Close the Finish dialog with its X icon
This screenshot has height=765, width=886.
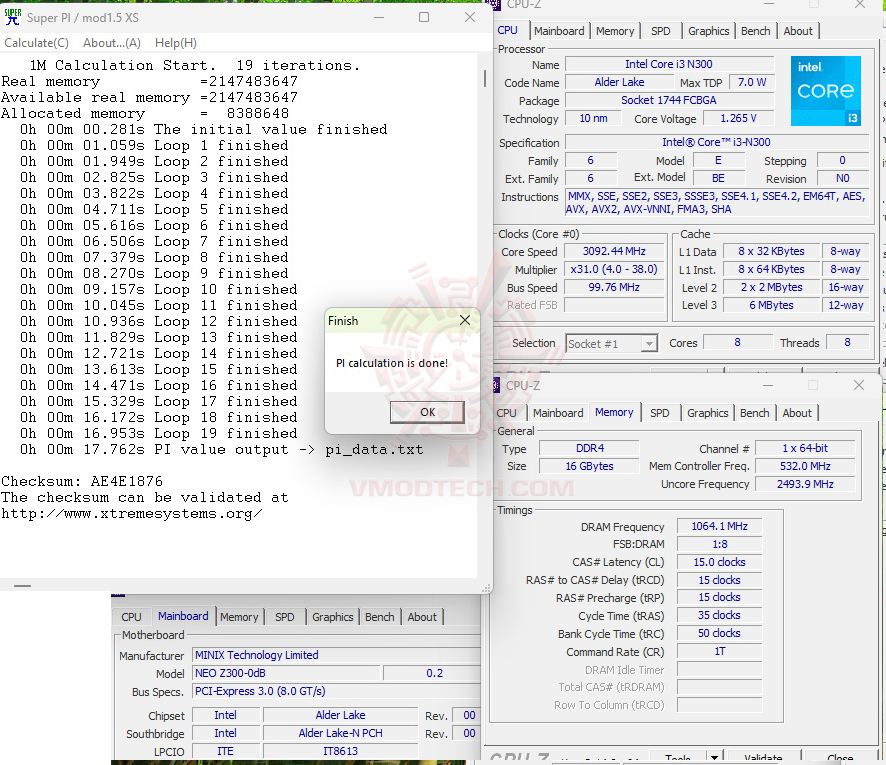tap(465, 320)
